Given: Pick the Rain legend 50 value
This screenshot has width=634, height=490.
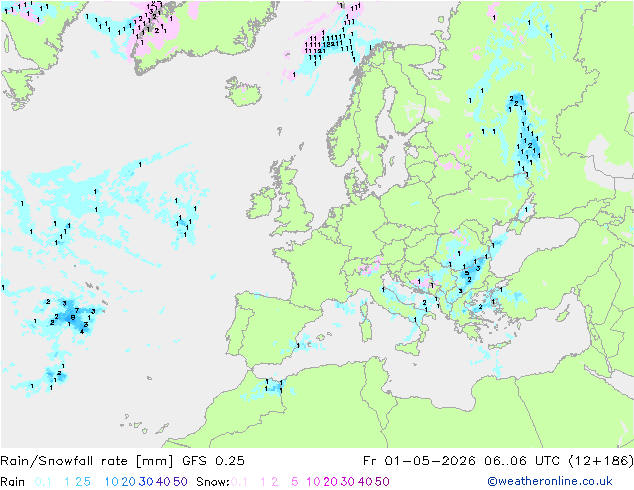Looking at the screenshot, I should coord(180,482).
